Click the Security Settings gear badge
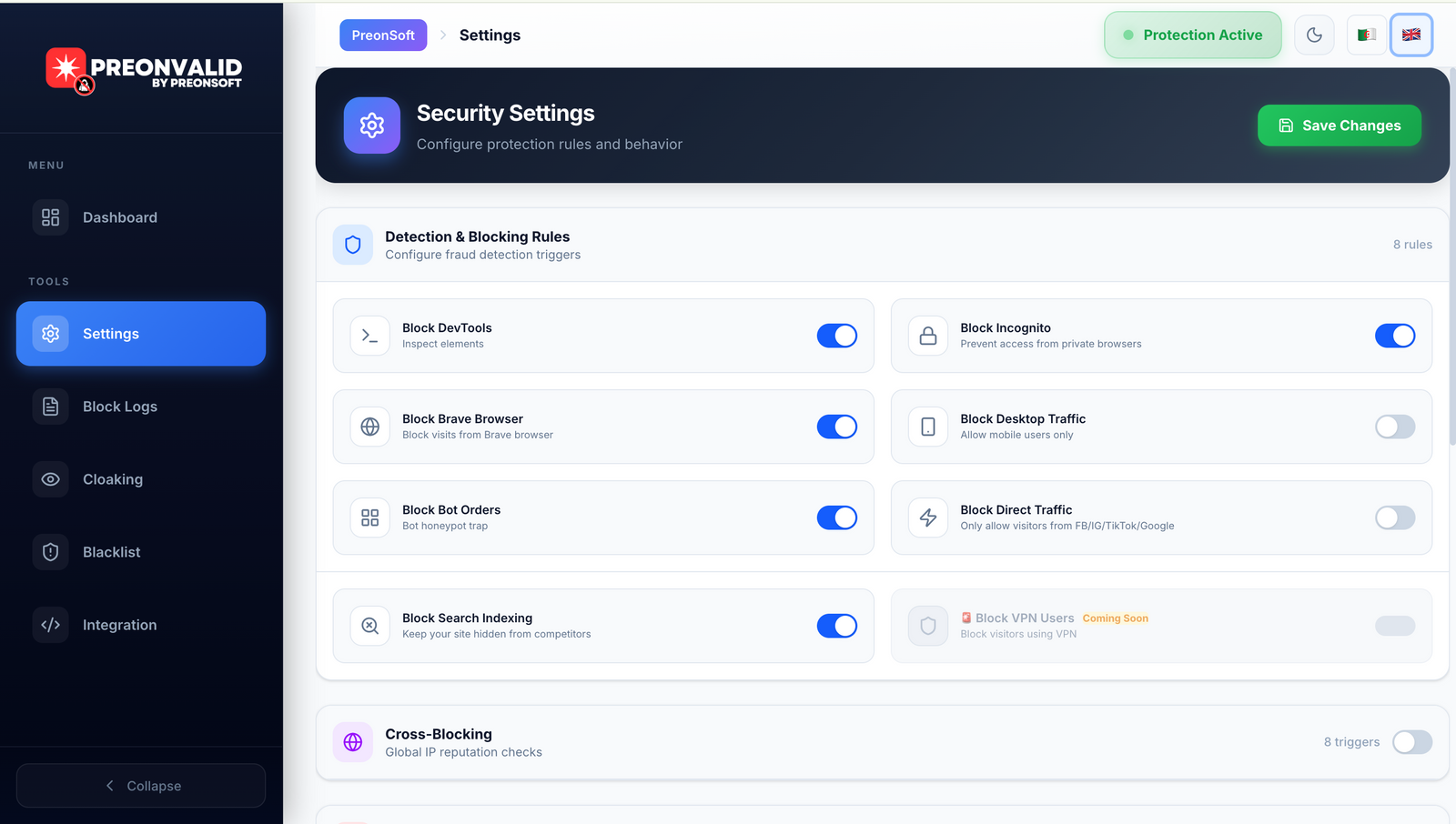The image size is (1456, 824). coord(371,126)
